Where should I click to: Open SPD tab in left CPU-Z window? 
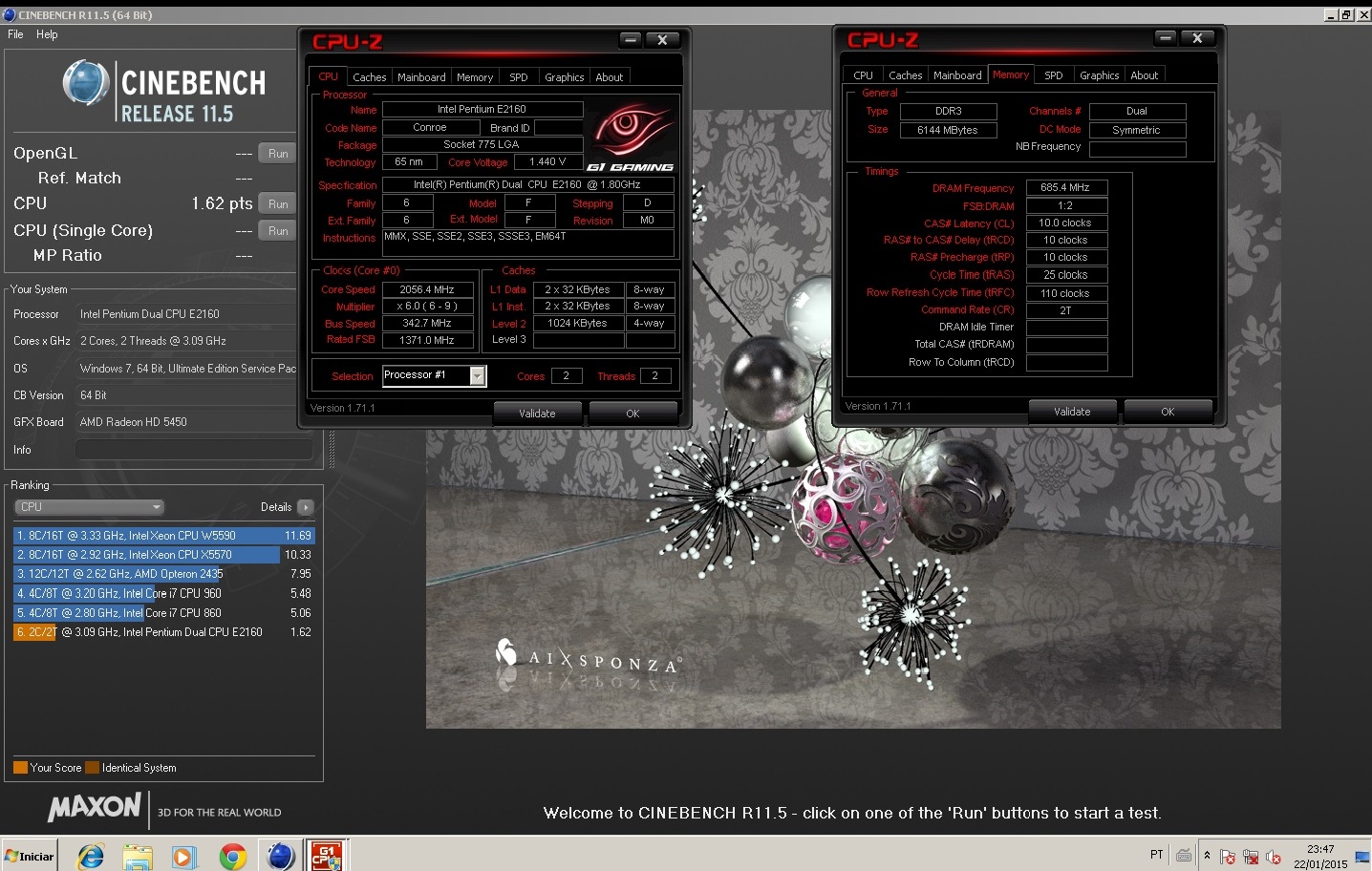click(x=519, y=77)
